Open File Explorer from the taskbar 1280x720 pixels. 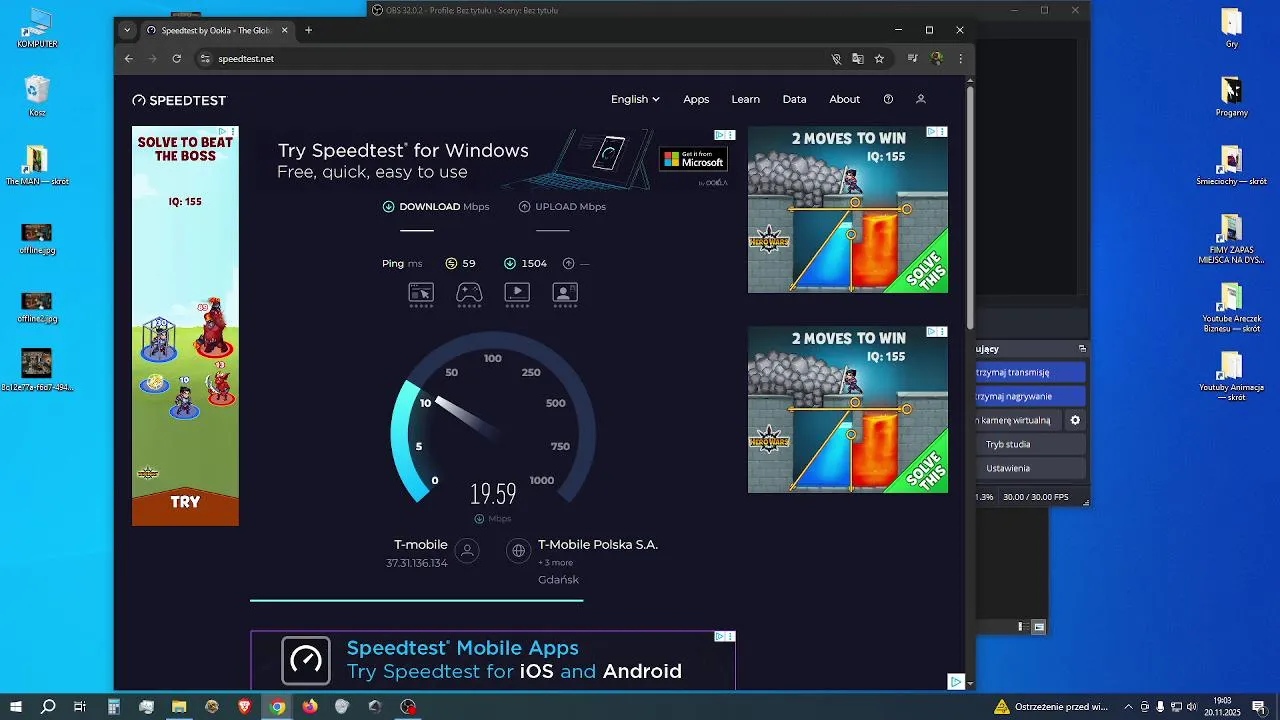pyautogui.click(x=179, y=707)
